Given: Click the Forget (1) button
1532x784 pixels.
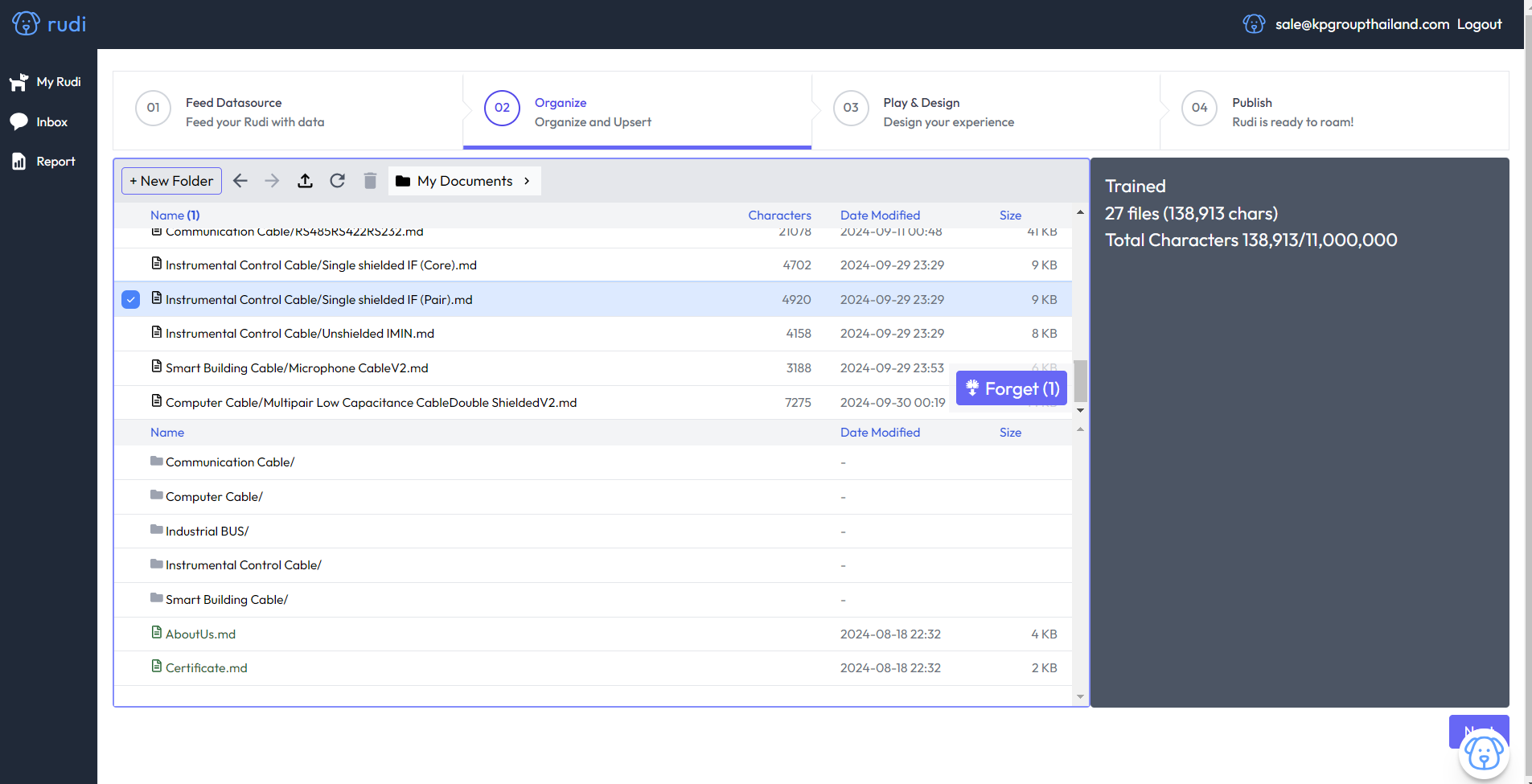Looking at the screenshot, I should 1012,388.
